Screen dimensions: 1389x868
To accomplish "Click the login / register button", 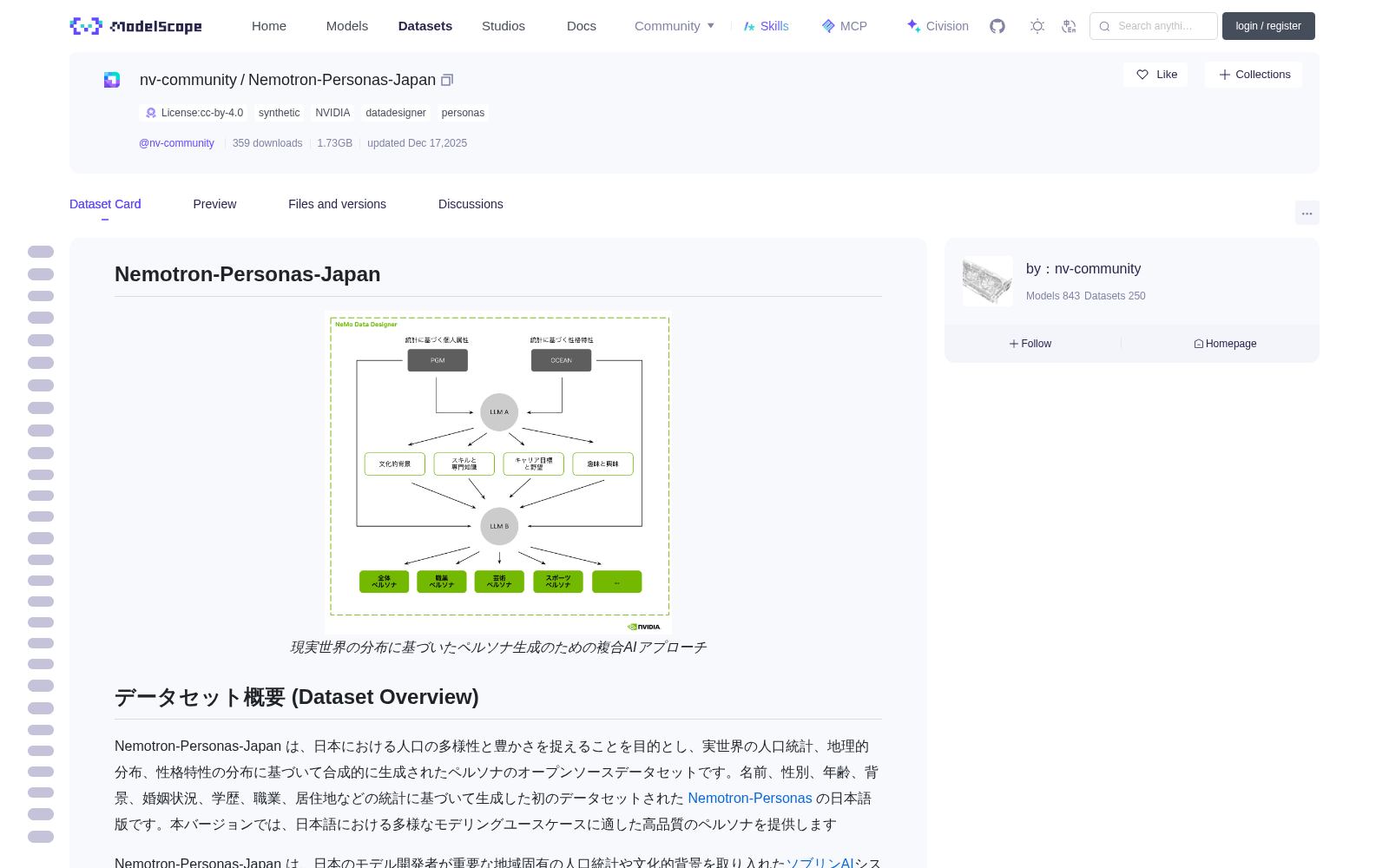I will (x=1268, y=26).
